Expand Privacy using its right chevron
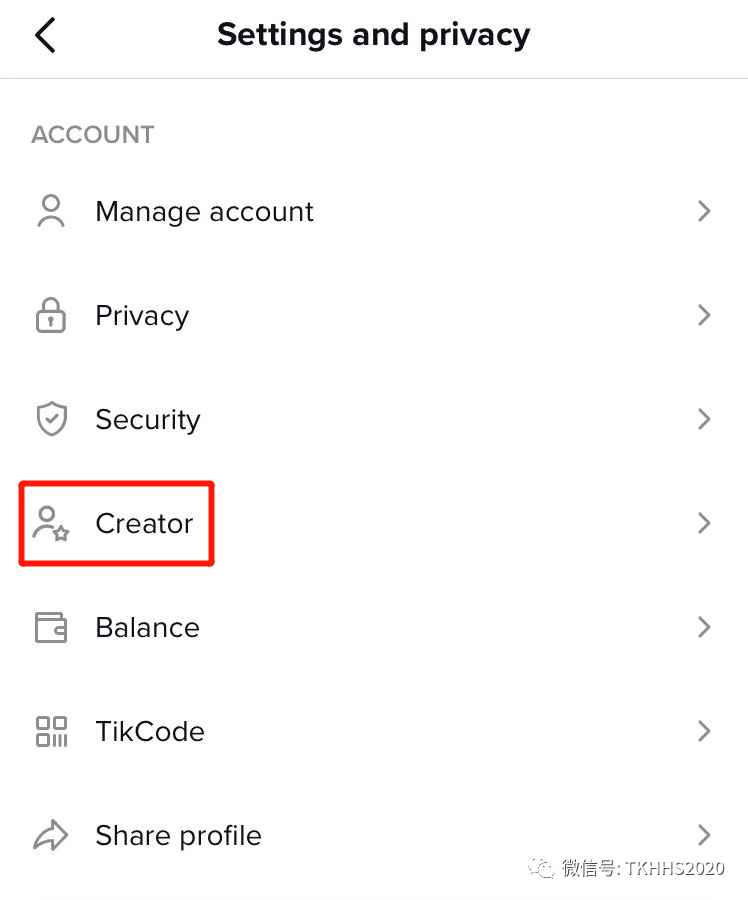Viewport: 748px width, 900px height. coord(704,316)
